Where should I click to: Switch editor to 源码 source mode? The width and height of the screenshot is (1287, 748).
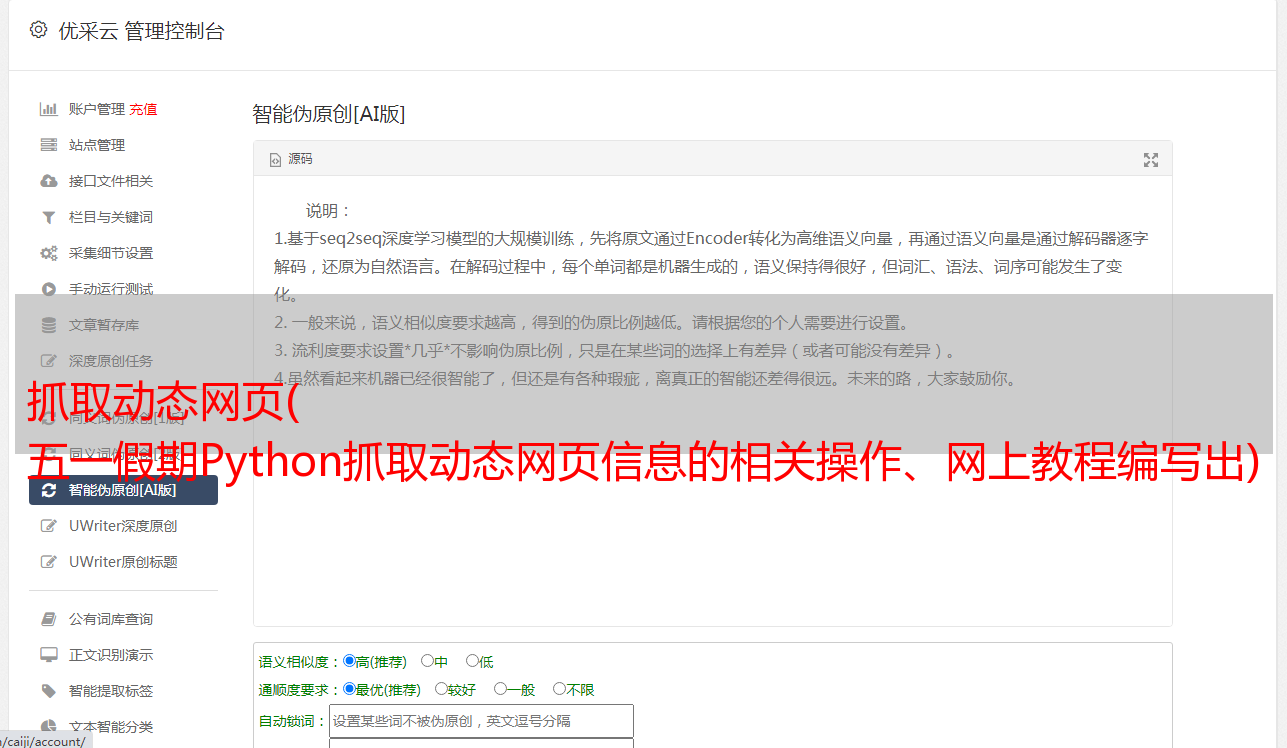[291, 159]
